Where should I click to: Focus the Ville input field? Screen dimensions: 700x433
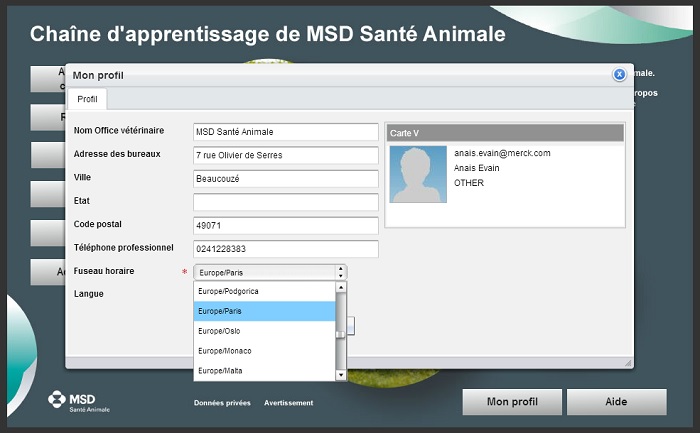[286, 179]
